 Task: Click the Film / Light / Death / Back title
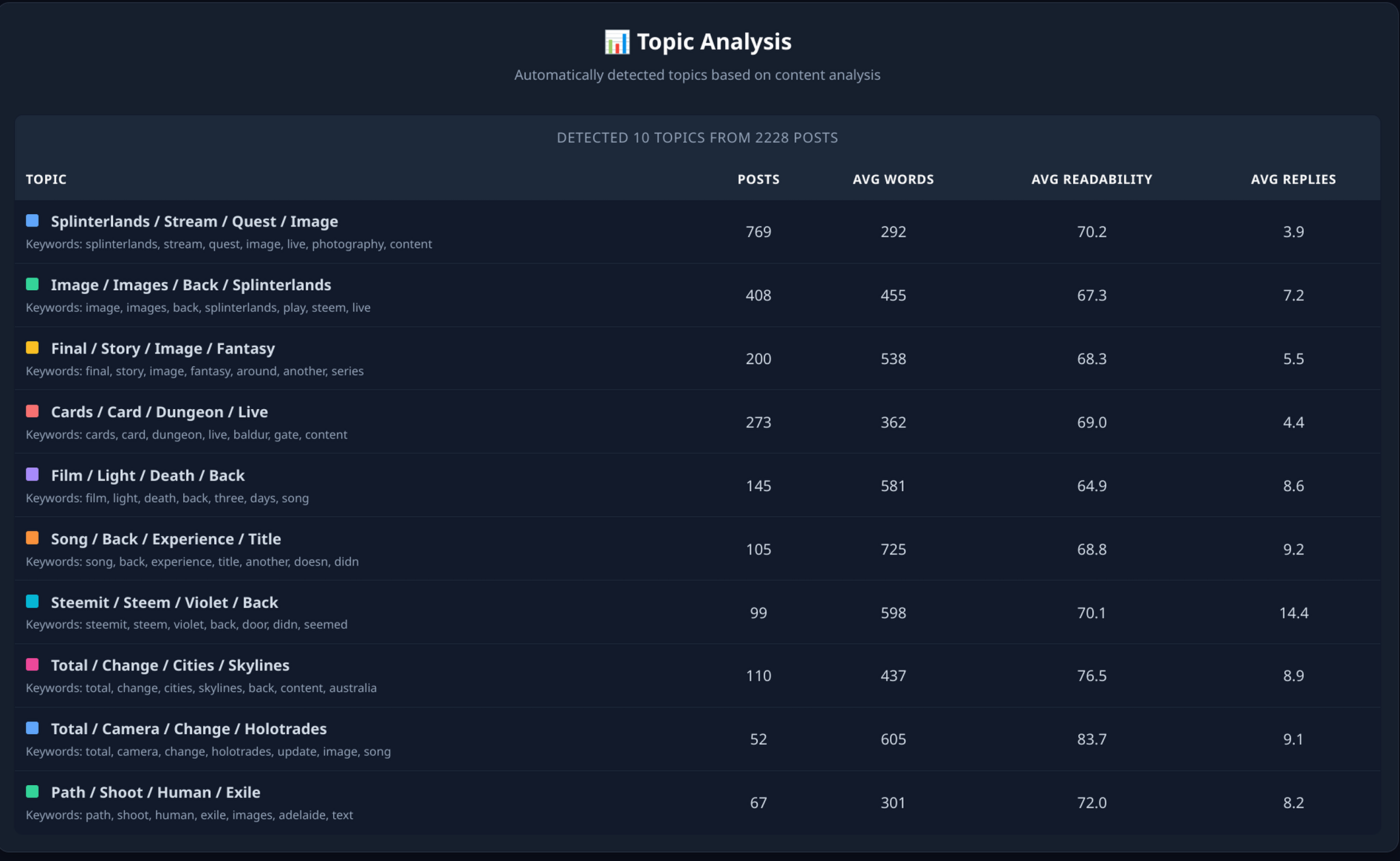tap(148, 476)
